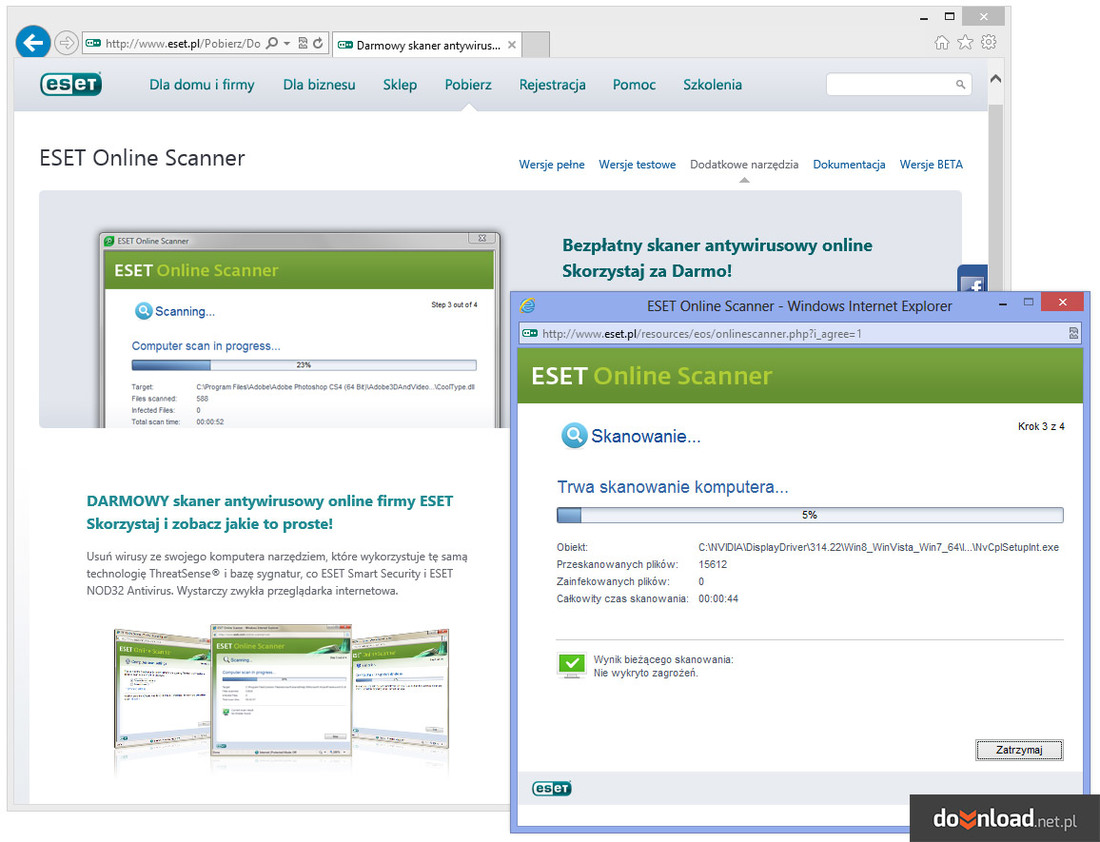This screenshot has width=1100, height=842.
Task: Open the Wersje pełne link
Action: tap(551, 165)
